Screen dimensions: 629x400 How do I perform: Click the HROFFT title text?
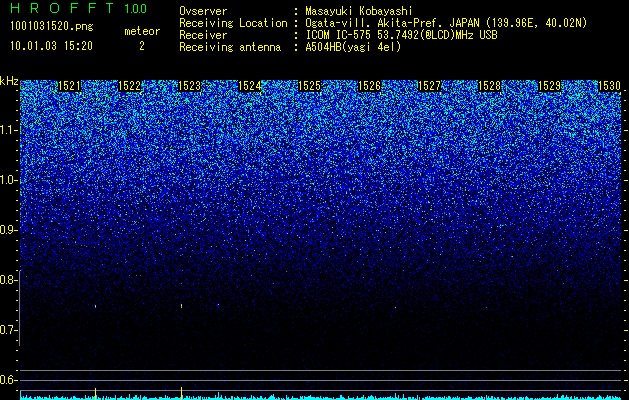pyautogui.click(x=63, y=8)
